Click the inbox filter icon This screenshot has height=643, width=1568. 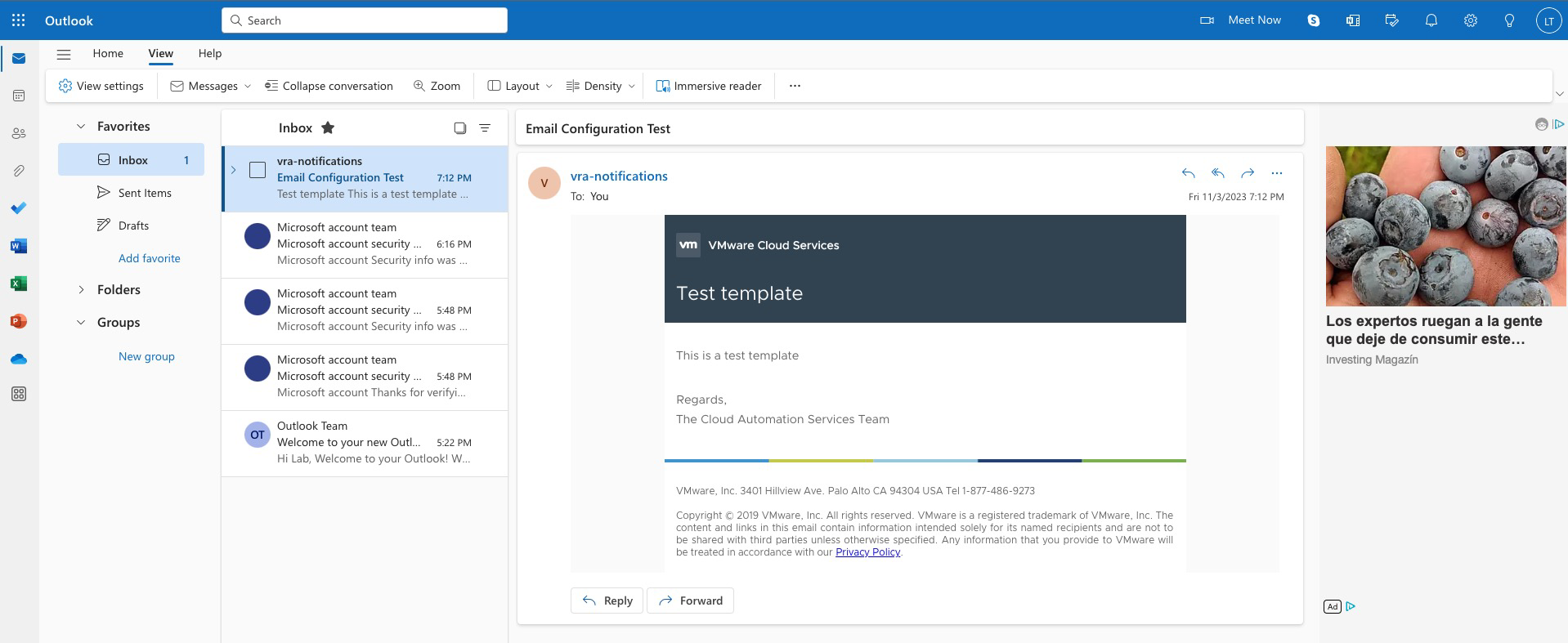(x=485, y=128)
